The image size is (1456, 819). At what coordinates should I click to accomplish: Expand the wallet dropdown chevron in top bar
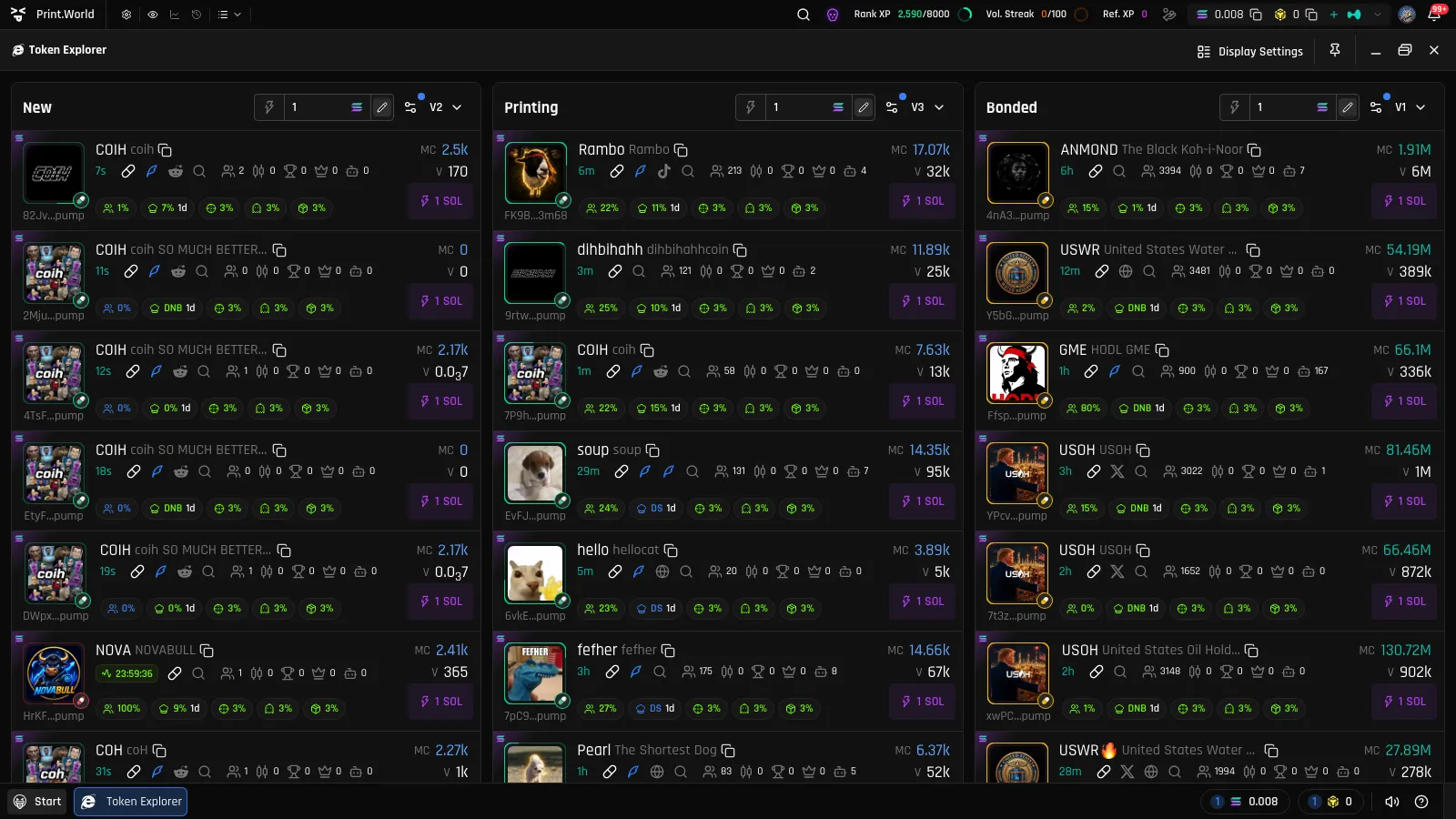1378,15
